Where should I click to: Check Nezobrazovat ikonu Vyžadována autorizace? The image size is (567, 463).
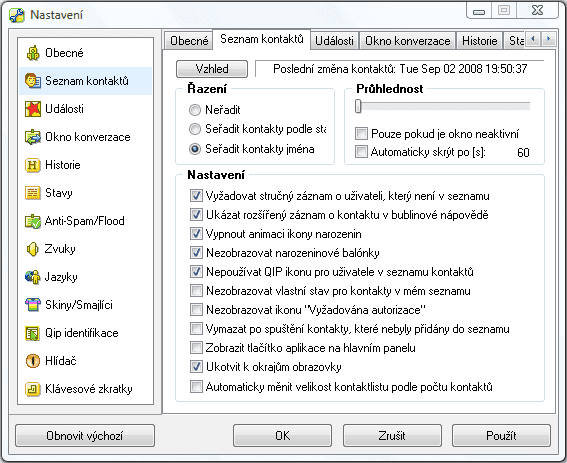196,310
